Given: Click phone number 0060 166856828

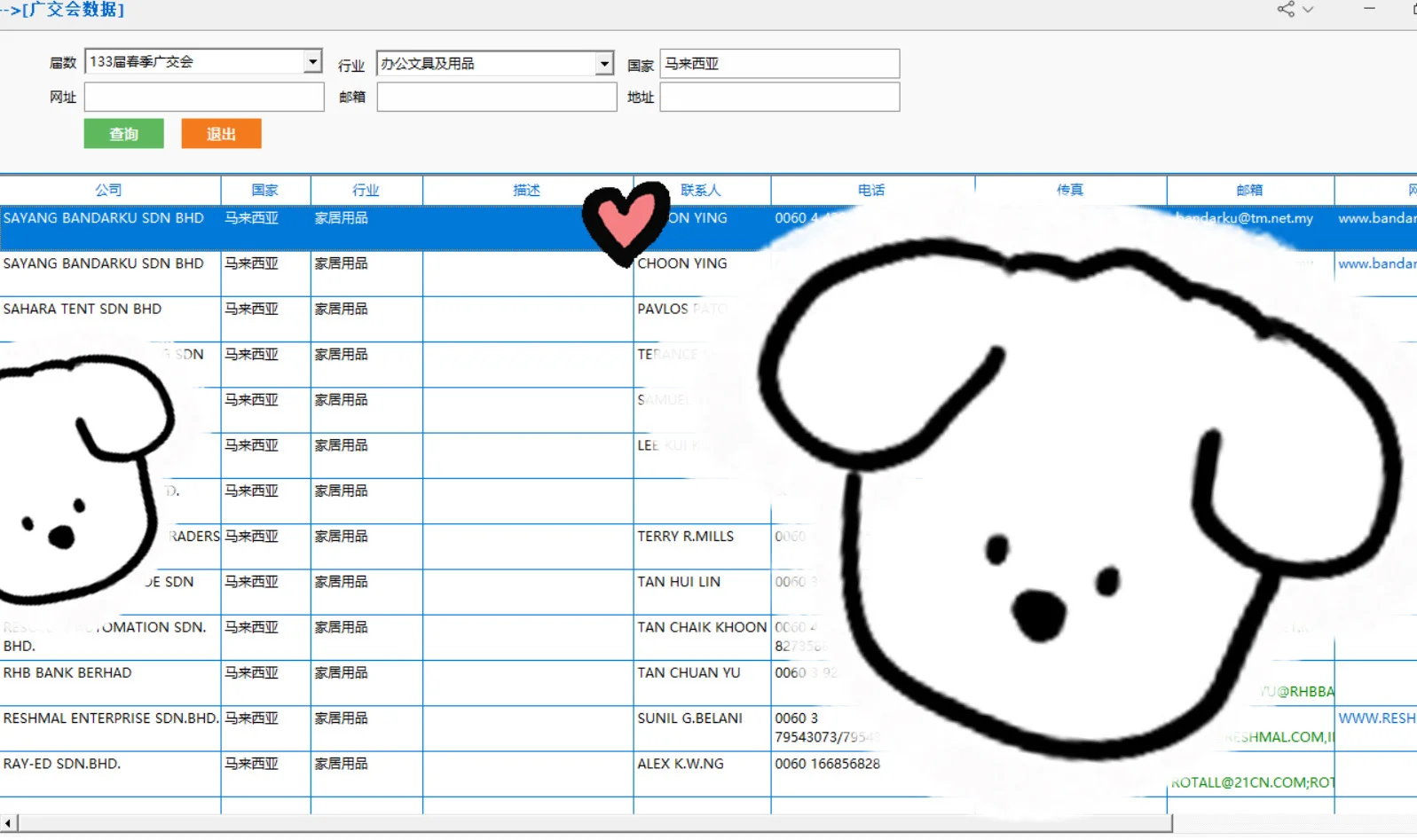Looking at the screenshot, I should pos(827,764).
